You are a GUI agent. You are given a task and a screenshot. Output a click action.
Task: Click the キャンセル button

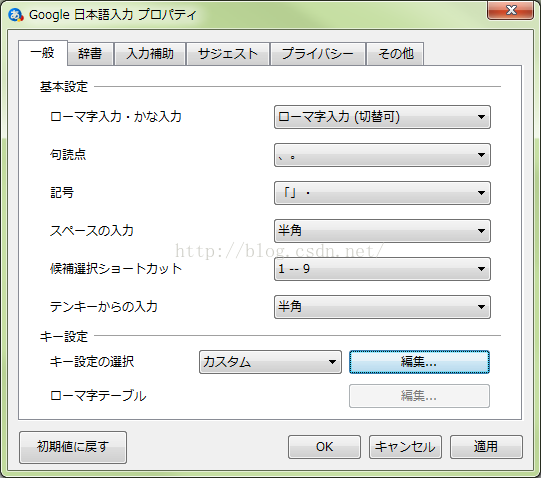pos(405,447)
